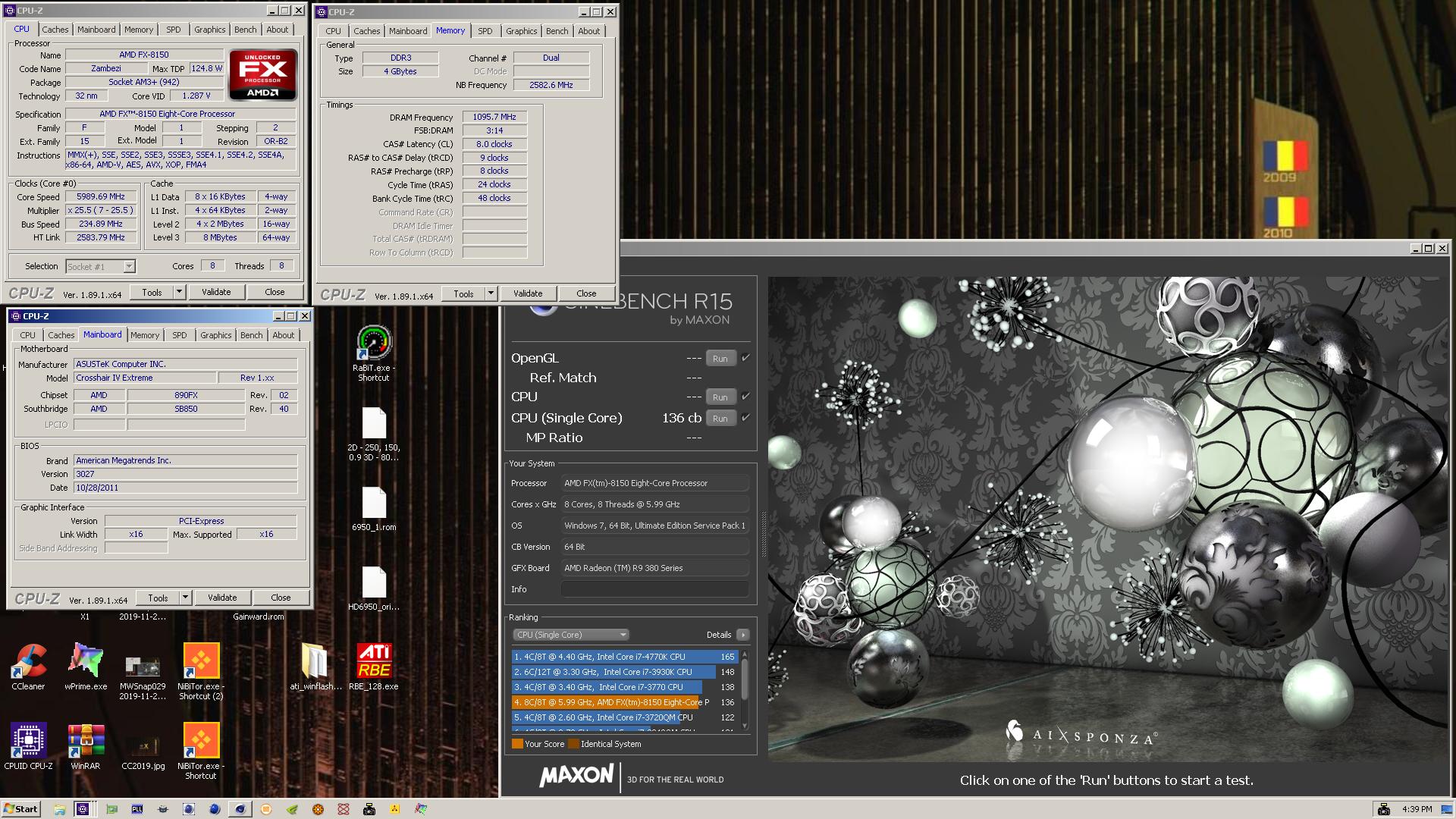The image size is (1456, 819).
Task: Click Validate in the CPU tab window
Action: [216, 292]
